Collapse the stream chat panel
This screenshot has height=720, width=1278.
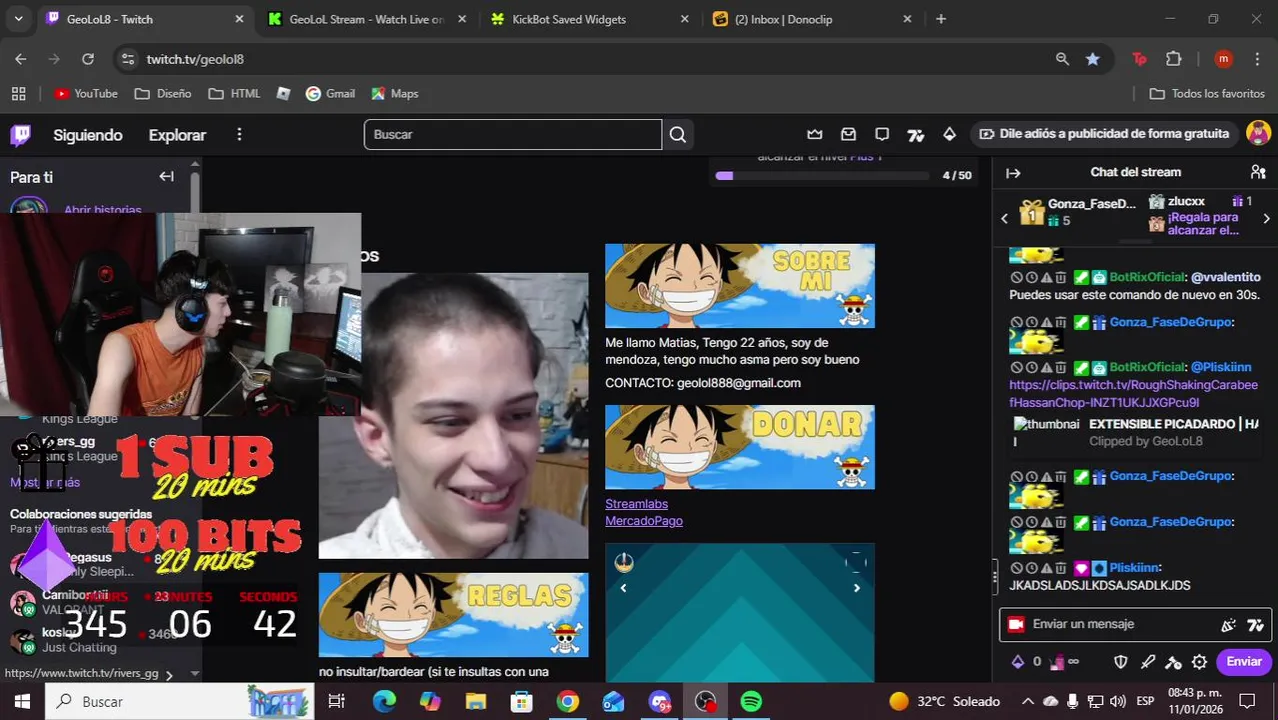coord(1013,173)
